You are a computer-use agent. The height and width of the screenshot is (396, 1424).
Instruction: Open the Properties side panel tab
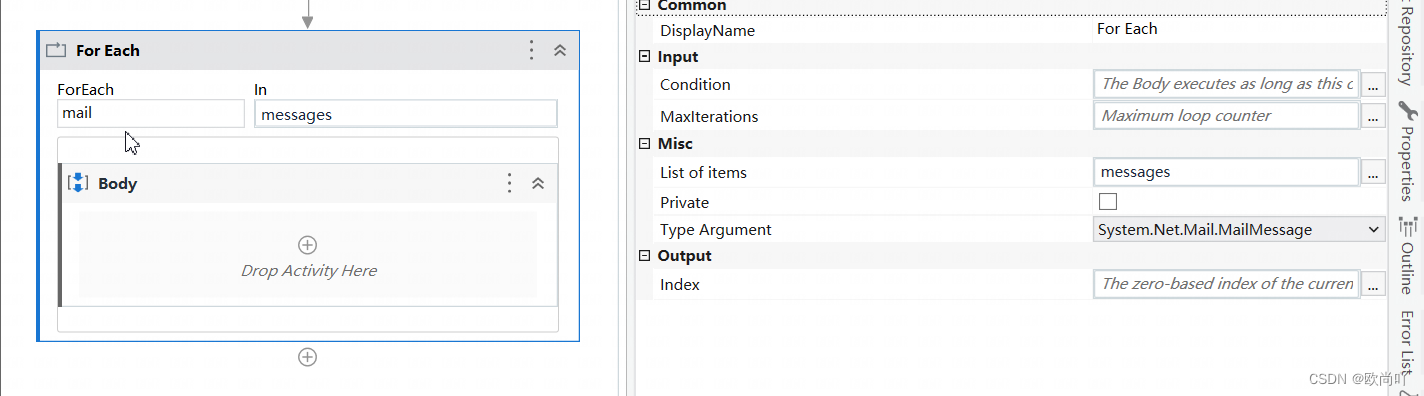tap(1406, 150)
